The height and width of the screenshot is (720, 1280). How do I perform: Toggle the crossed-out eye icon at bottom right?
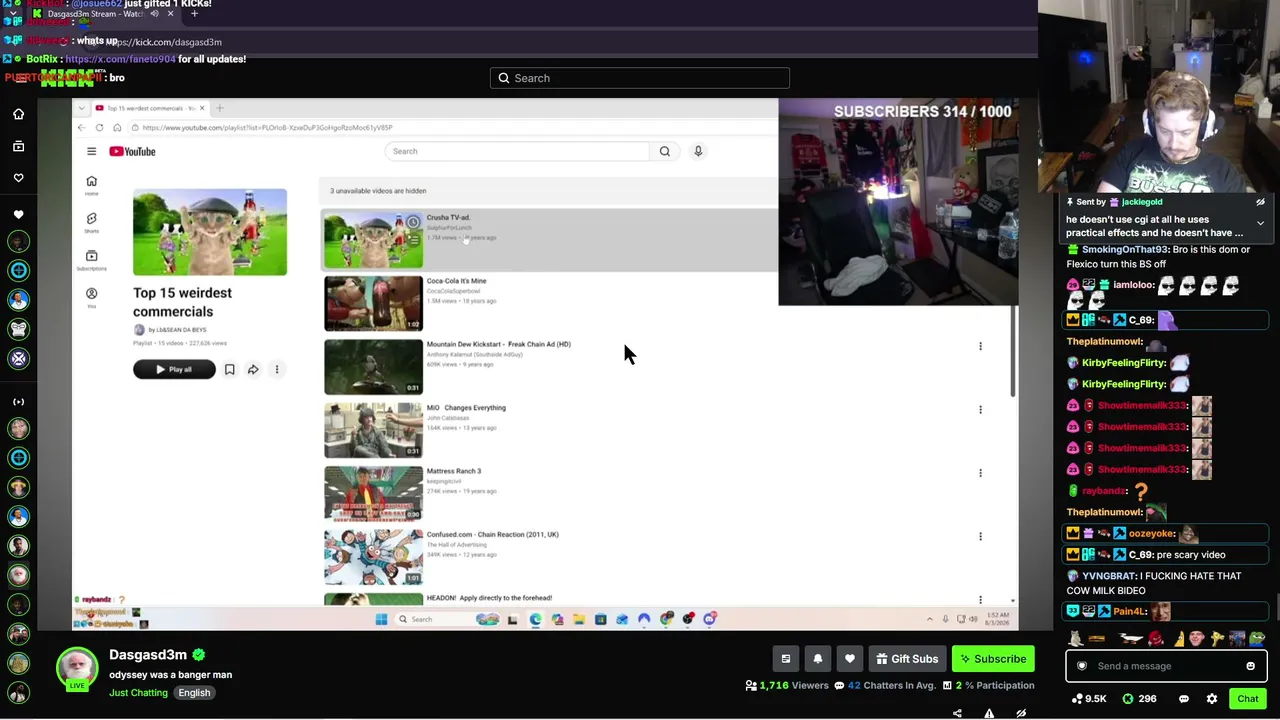coord(1021,713)
